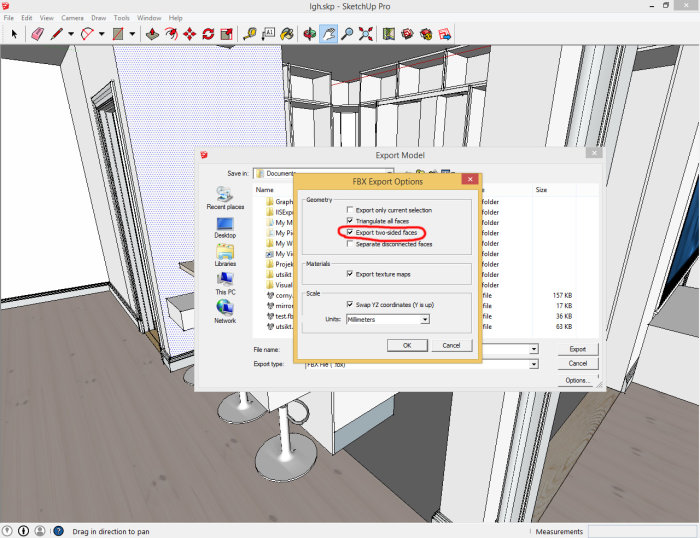Cancel the FBX Export Options dialog
This screenshot has height=538, width=700.
click(451, 345)
